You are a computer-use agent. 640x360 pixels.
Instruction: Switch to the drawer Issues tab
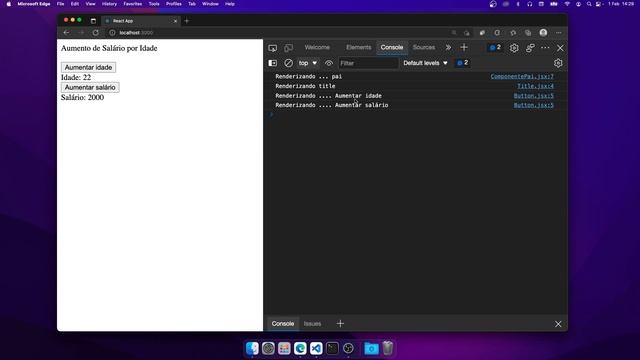pyautogui.click(x=313, y=324)
